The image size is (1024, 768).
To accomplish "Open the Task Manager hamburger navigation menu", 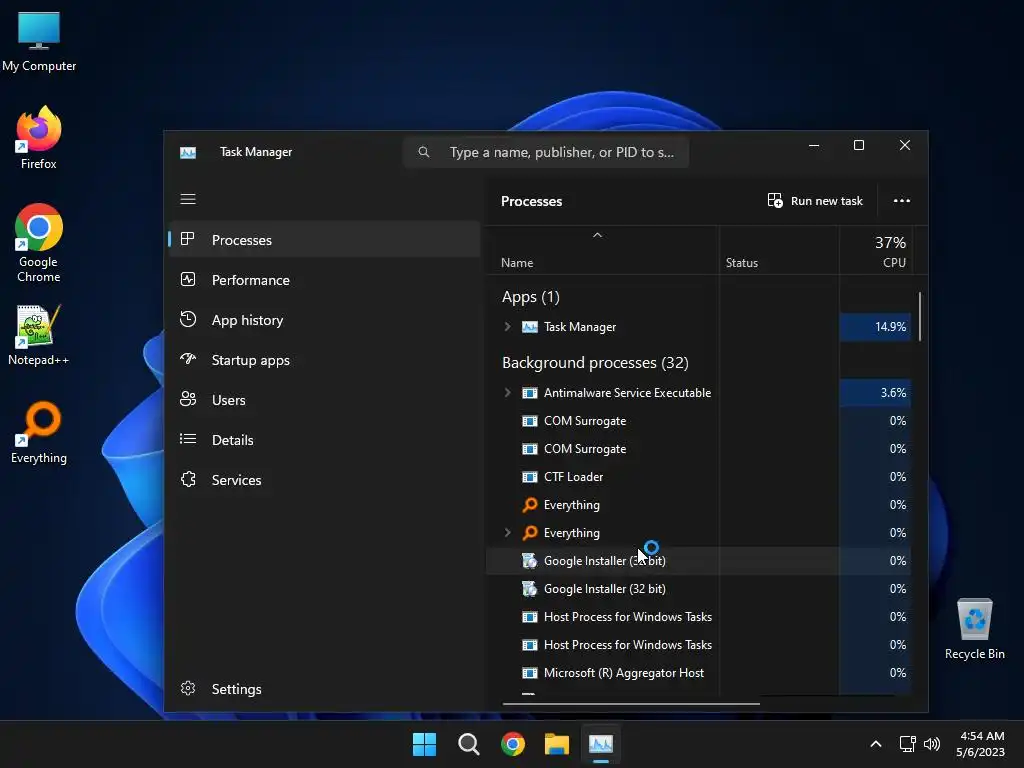I will pyautogui.click(x=187, y=199).
